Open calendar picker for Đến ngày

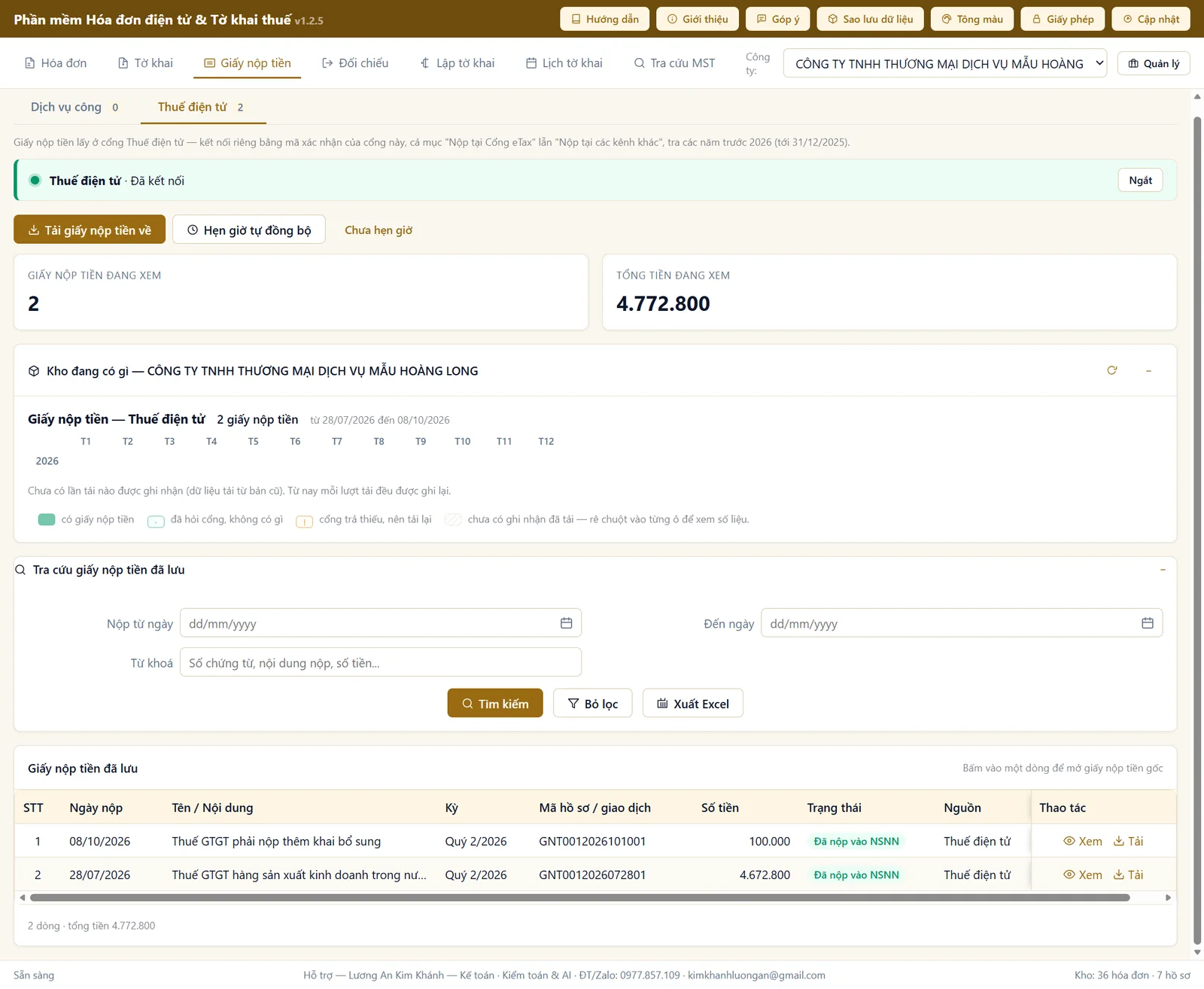point(1148,623)
